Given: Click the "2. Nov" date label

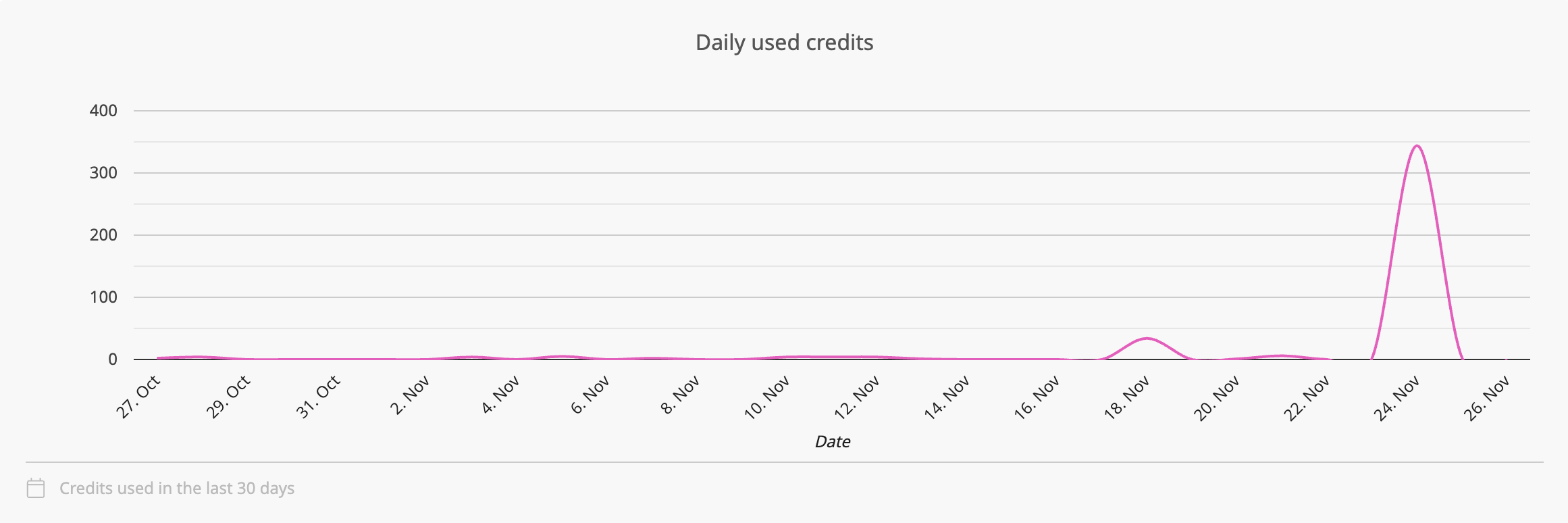Looking at the screenshot, I should coord(410,396).
